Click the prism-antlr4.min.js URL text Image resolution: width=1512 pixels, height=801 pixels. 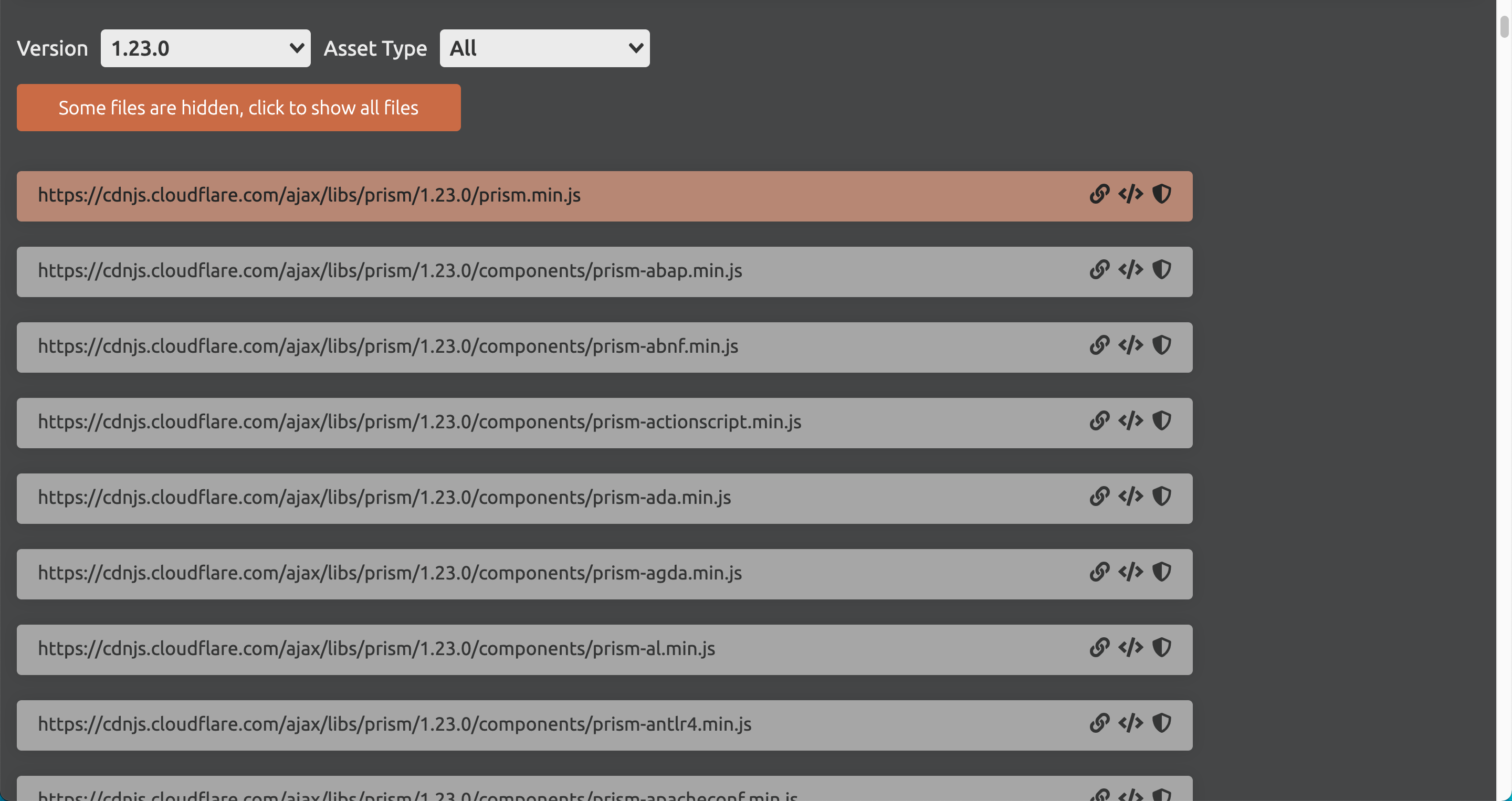[394, 724]
